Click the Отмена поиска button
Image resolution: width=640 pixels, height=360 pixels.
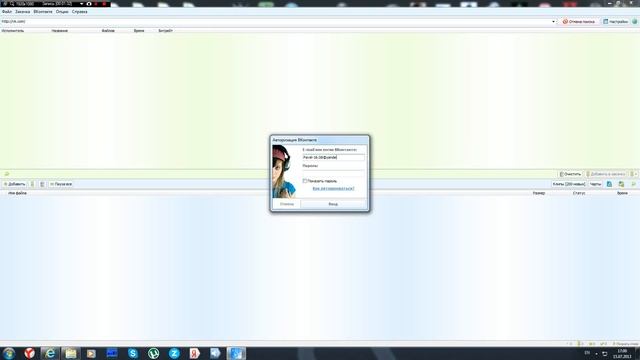coord(579,21)
